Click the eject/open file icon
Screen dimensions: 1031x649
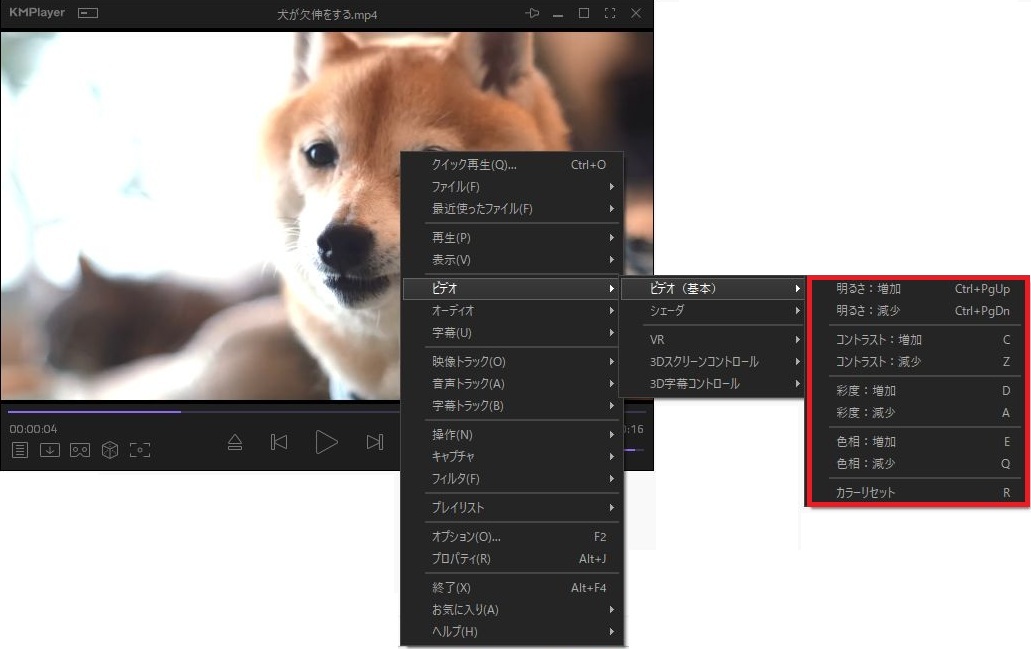point(235,442)
